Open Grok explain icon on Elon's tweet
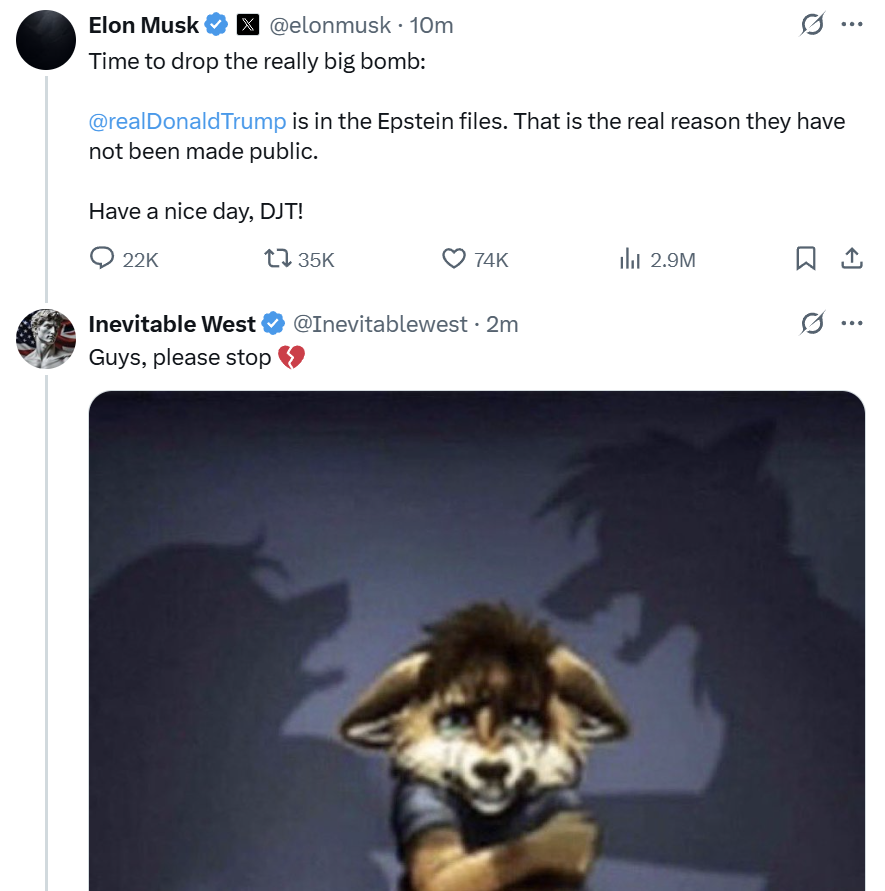The image size is (885, 891). tap(812, 24)
